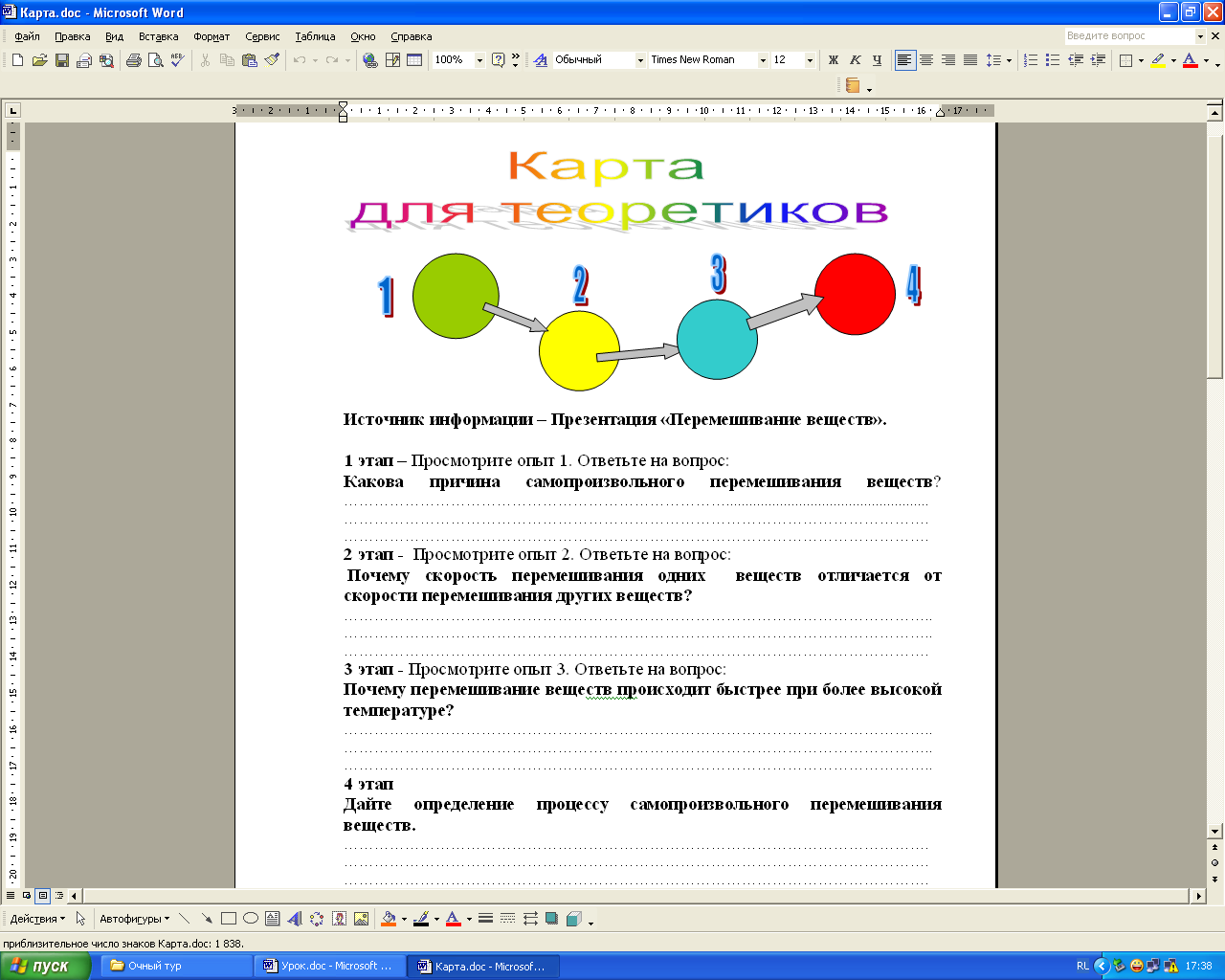Toggle right text alignment
Image resolution: width=1225 pixels, height=980 pixels.
click(948, 60)
